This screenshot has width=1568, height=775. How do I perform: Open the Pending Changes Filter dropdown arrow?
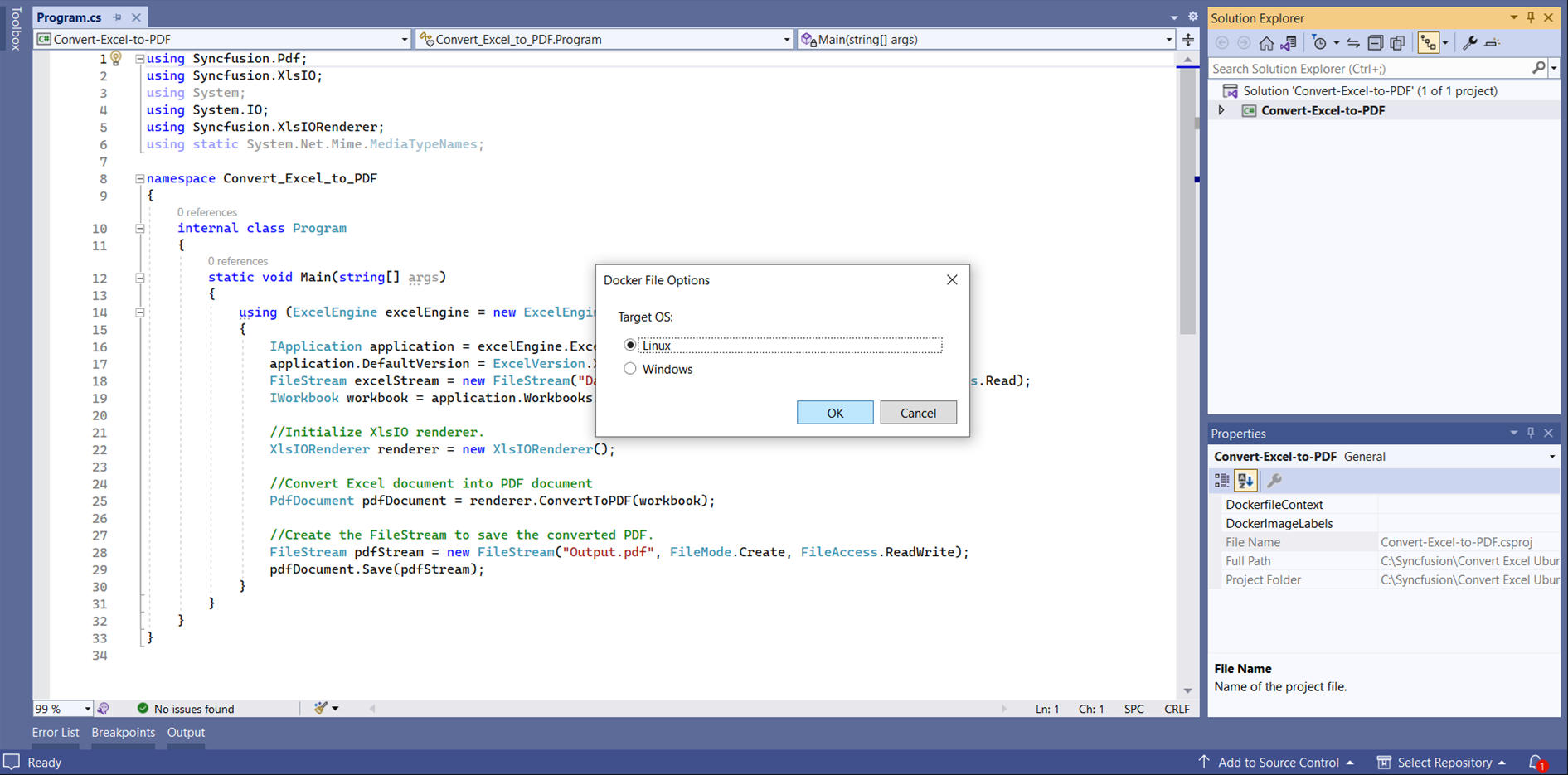[x=1336, y=43]
